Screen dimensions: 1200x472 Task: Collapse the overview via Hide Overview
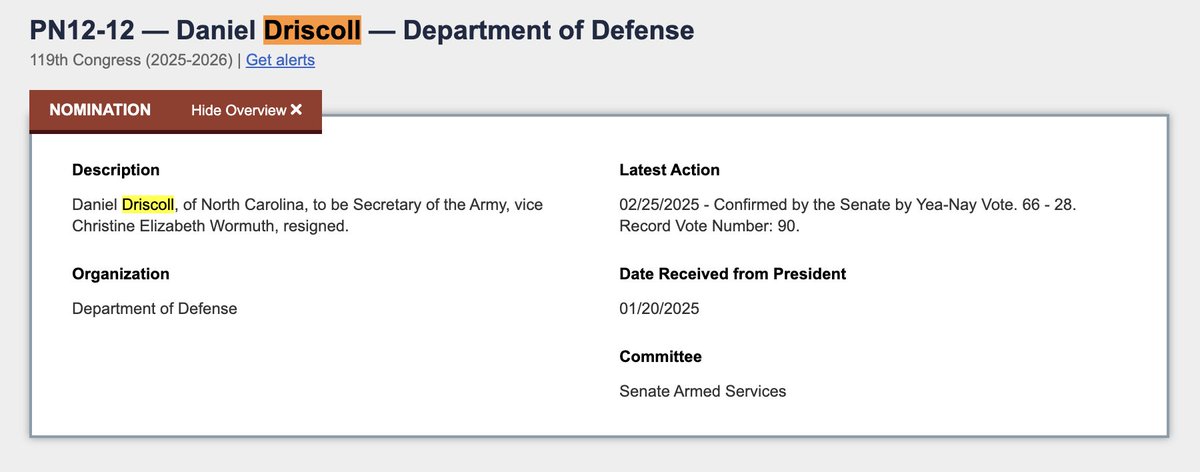239,110
